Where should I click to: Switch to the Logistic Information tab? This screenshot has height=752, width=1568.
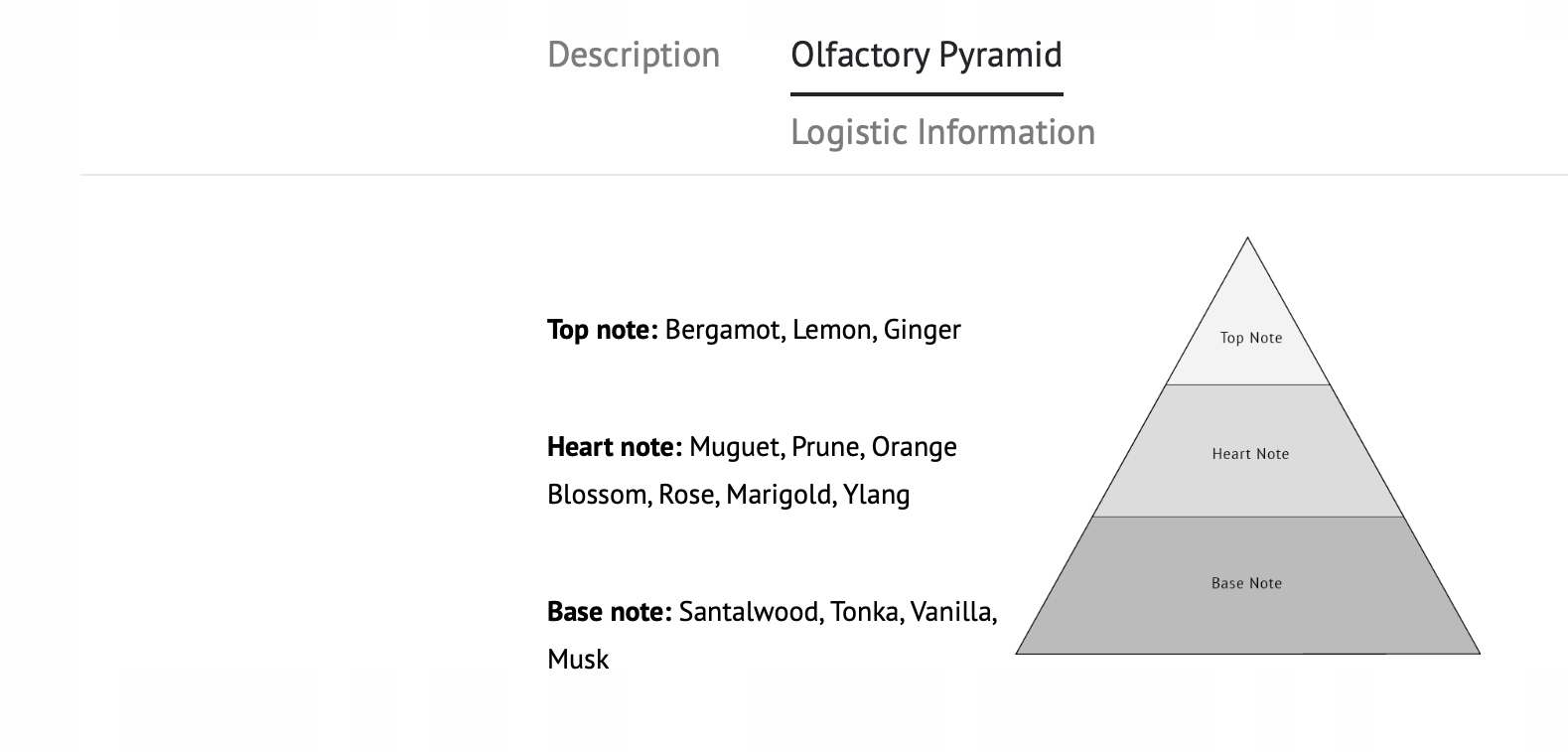942,132
